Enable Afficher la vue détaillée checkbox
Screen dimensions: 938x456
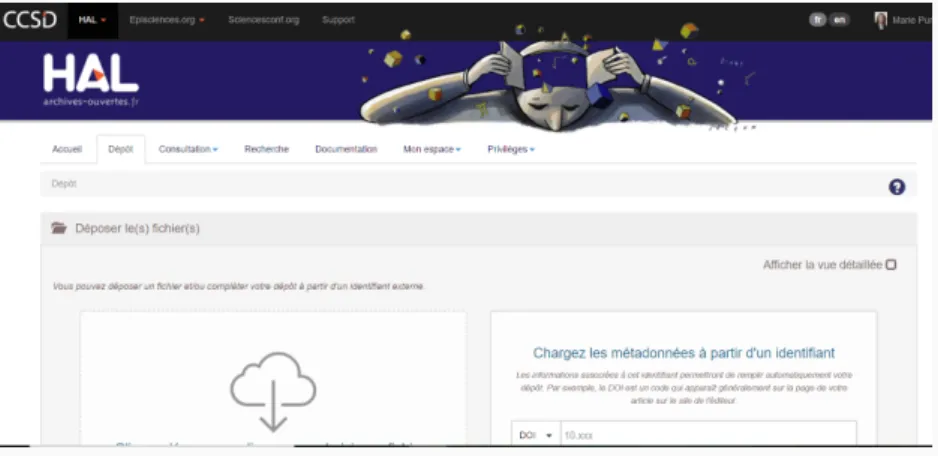[891, 265]
